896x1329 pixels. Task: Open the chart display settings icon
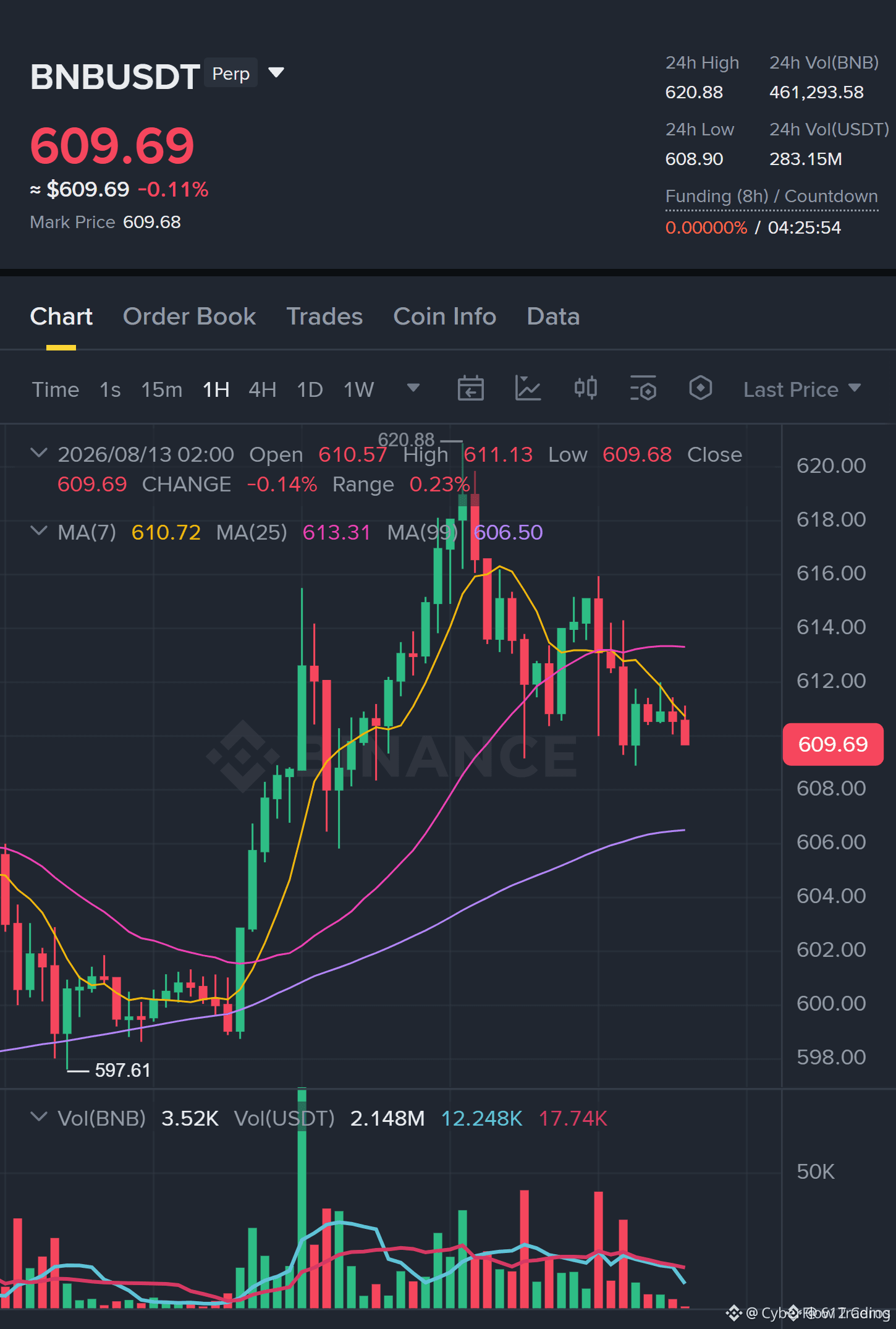point(643,389)
